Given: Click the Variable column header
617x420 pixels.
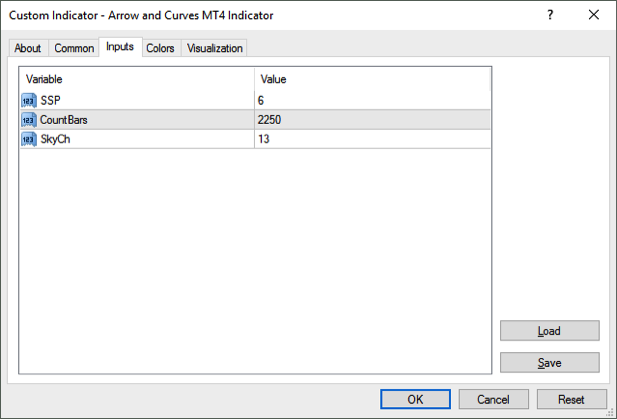Looking at the screenshot, I should coord(137,79).
